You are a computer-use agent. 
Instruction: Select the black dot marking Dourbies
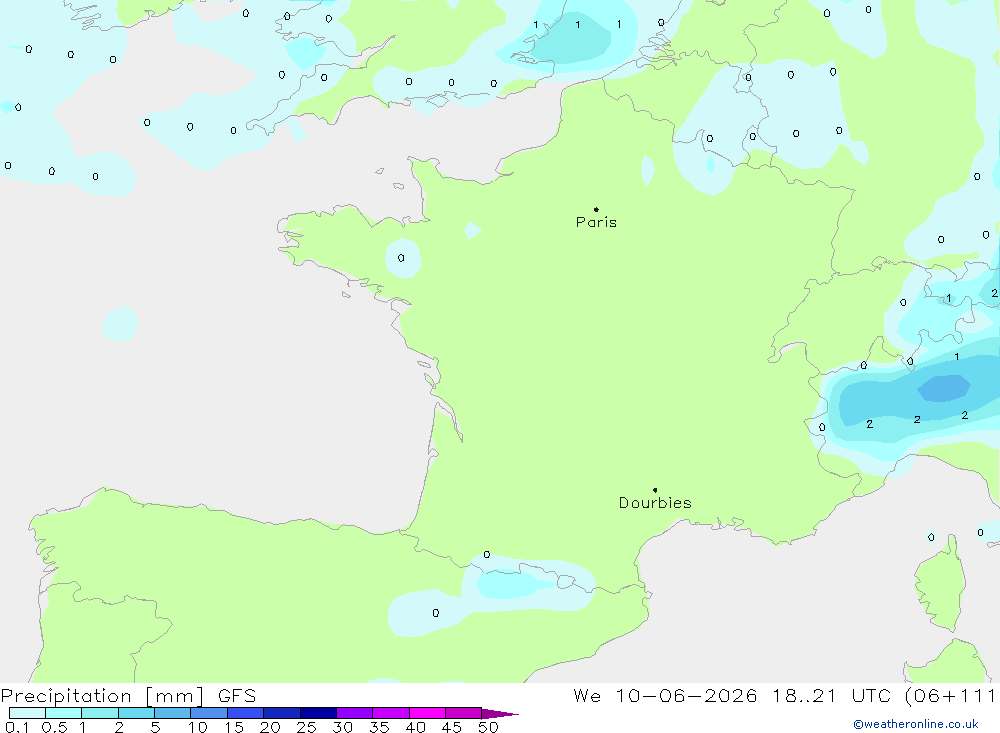(x=655, y=490)
